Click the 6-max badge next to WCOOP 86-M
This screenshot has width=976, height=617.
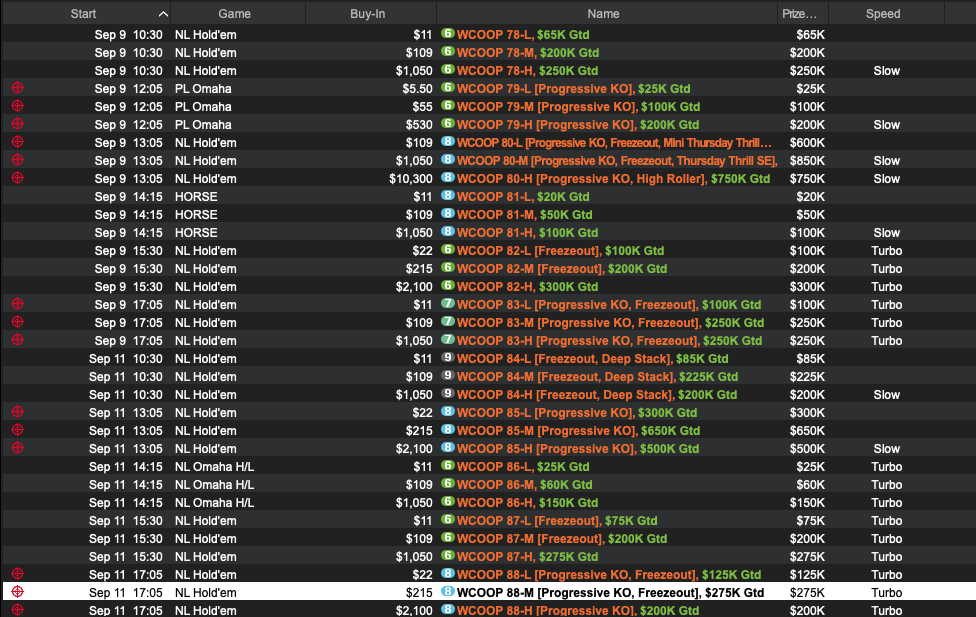coord(448,484)
